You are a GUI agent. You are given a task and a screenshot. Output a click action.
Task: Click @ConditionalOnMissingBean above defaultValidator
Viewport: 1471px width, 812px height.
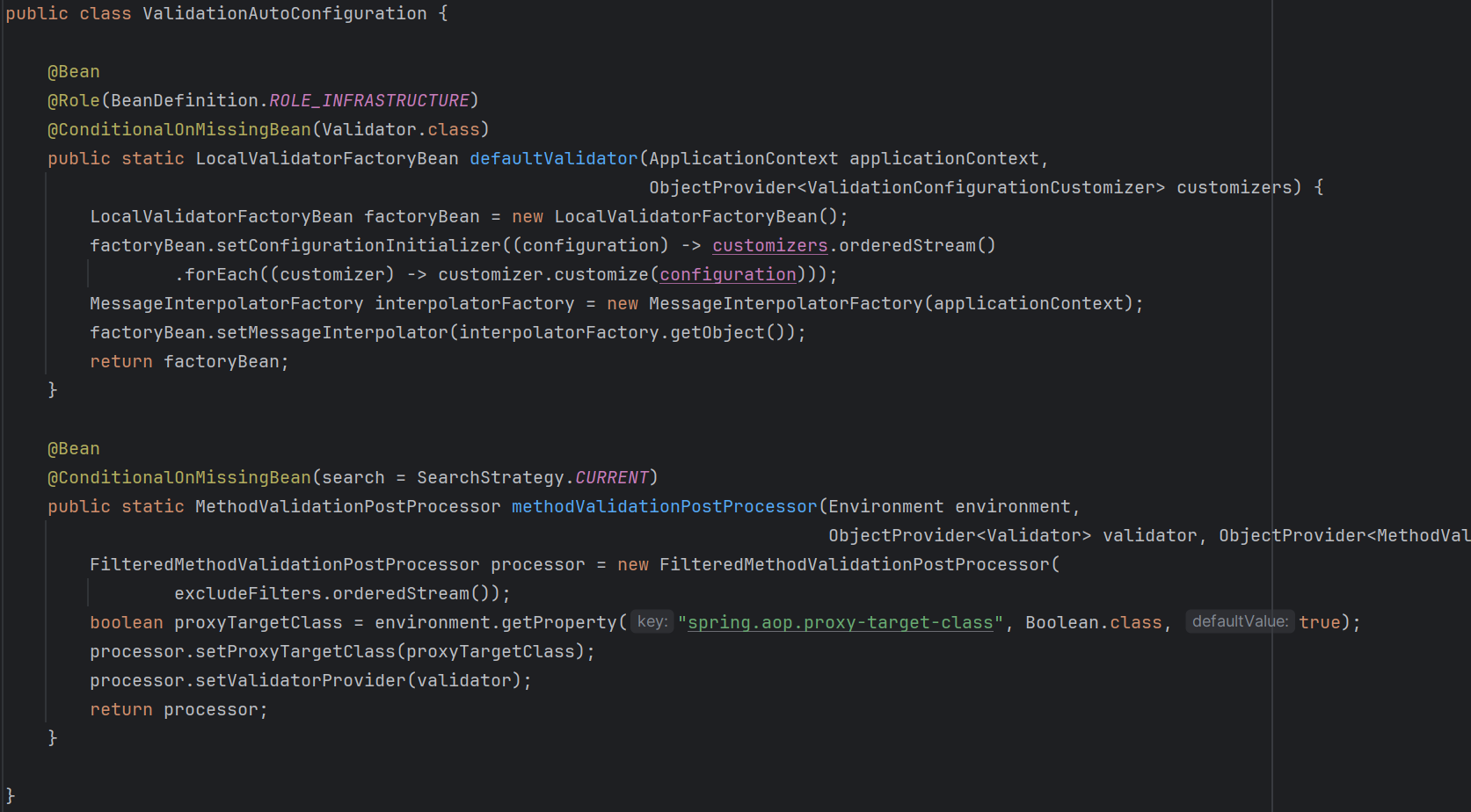(x=179, y=129)
